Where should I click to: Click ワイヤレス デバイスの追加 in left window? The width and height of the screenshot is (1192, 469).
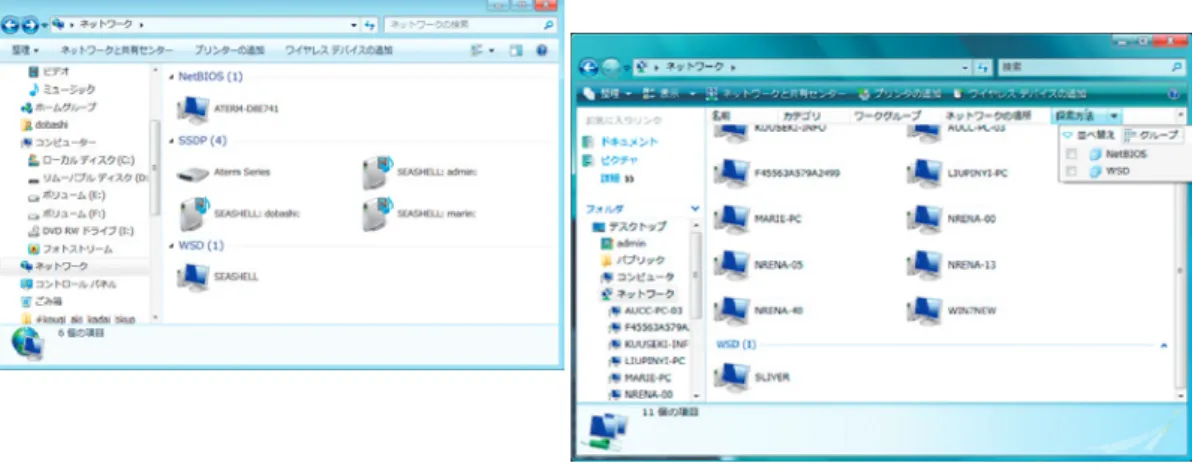tap(339, 50)
